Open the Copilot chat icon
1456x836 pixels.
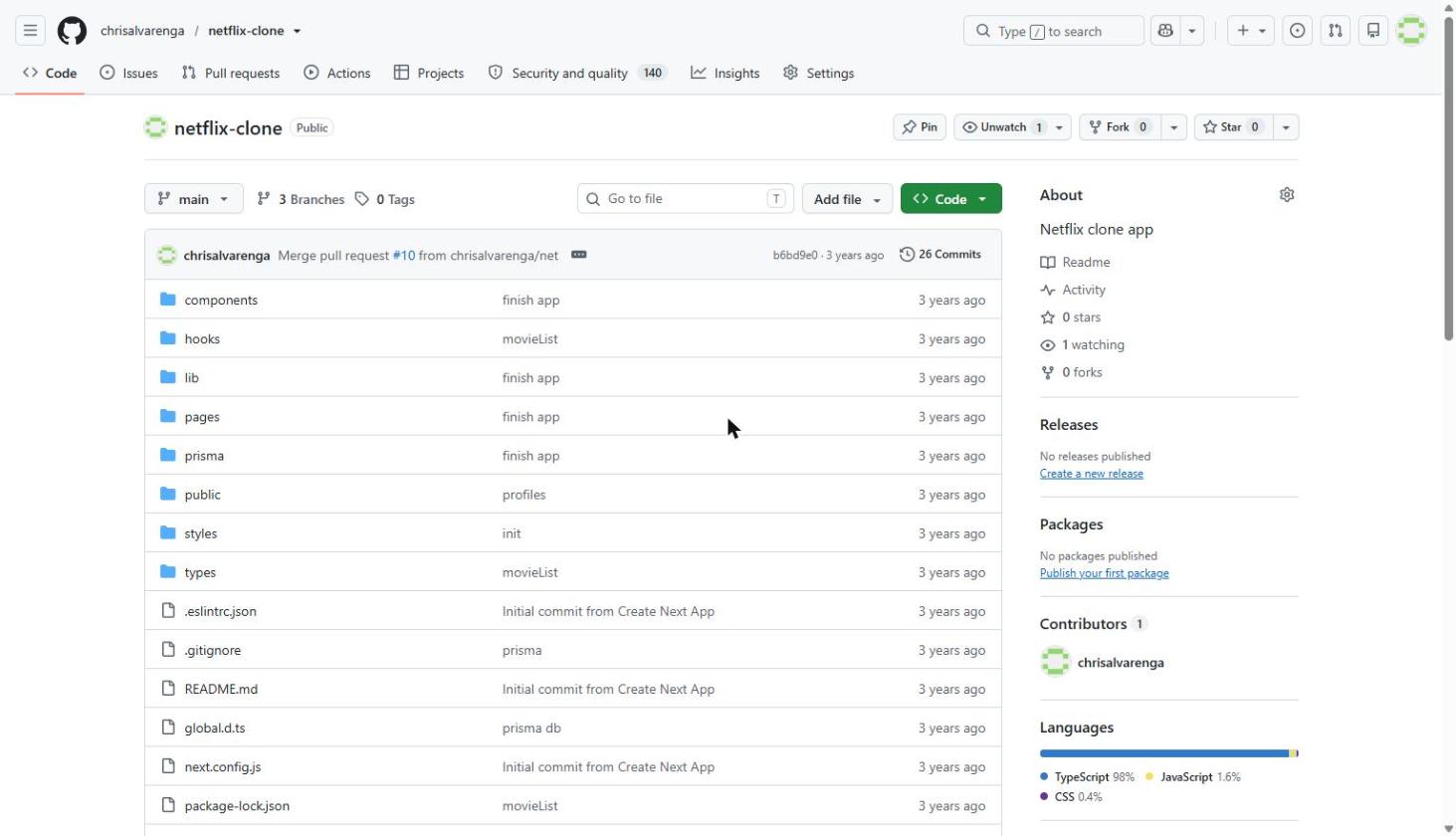click(x=1165, y=31)
